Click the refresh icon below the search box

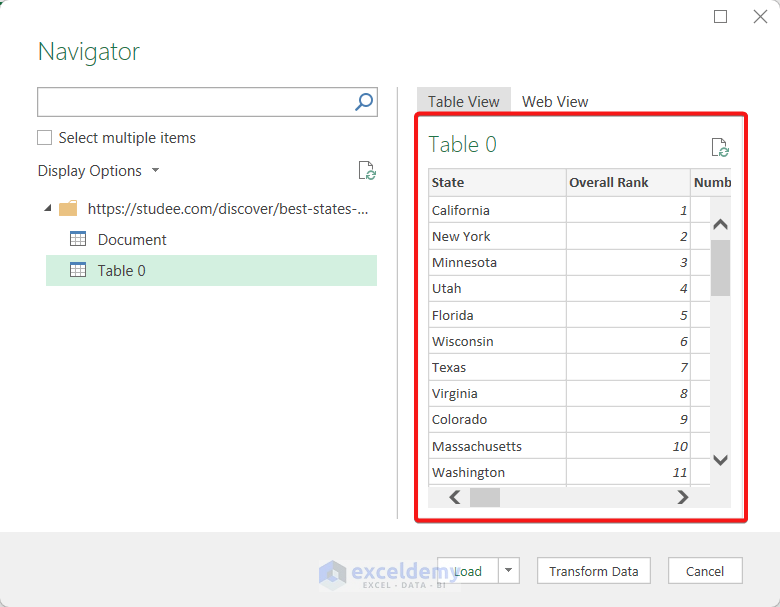[x=367, y=171]
